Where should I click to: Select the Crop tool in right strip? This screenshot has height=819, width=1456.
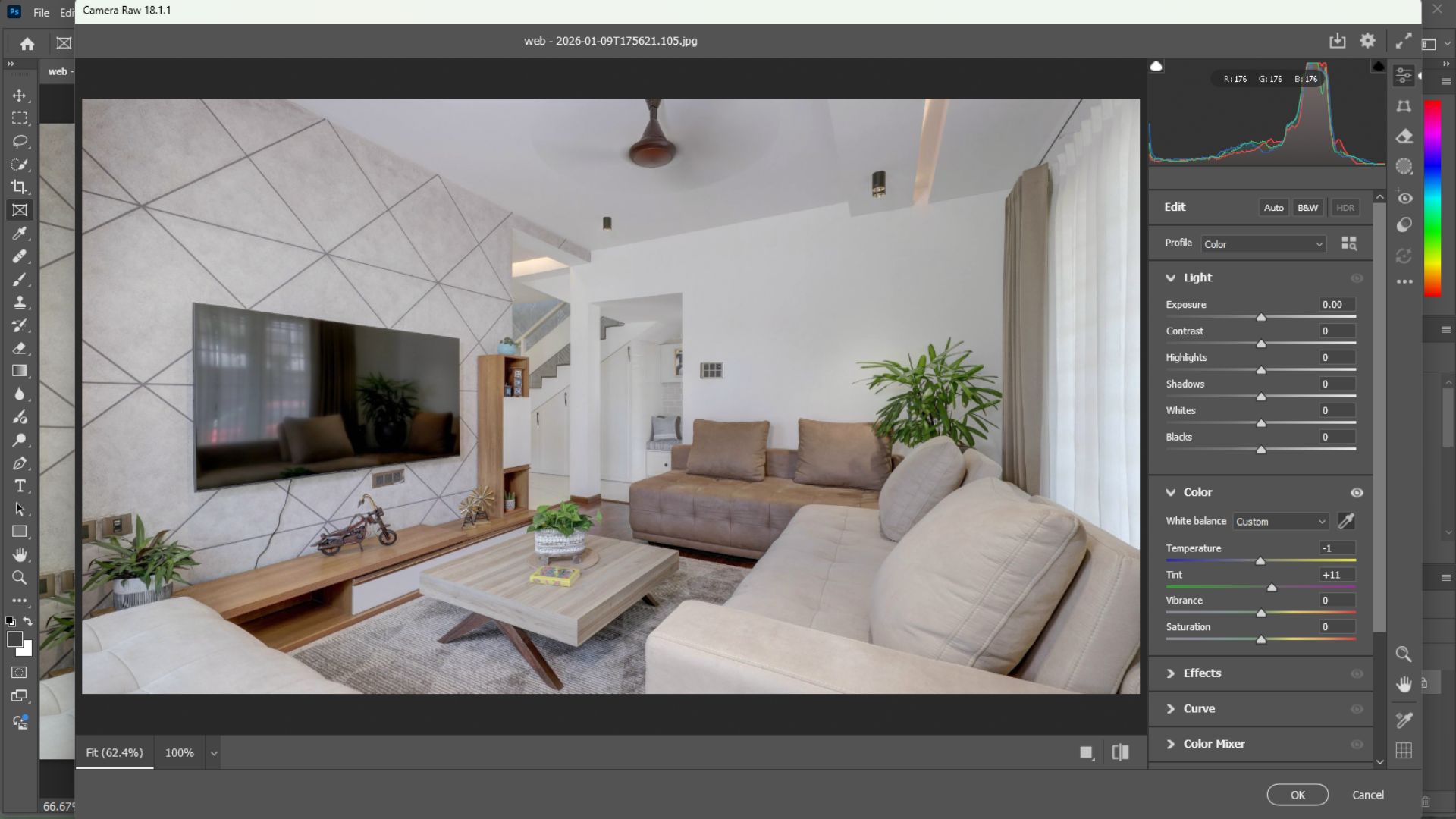pos(1404,107)
